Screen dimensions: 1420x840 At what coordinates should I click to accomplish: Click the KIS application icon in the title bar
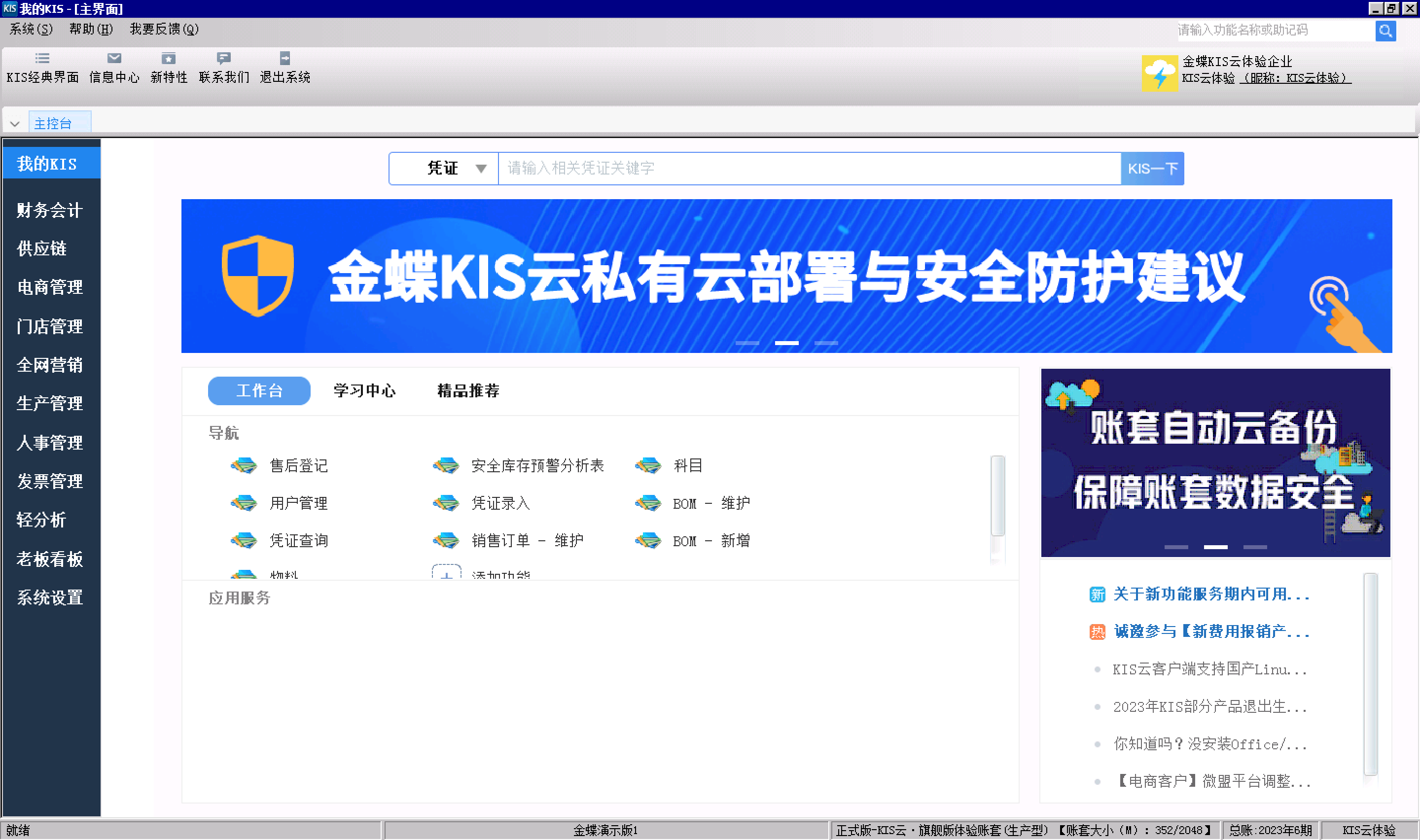coord(9,8)
